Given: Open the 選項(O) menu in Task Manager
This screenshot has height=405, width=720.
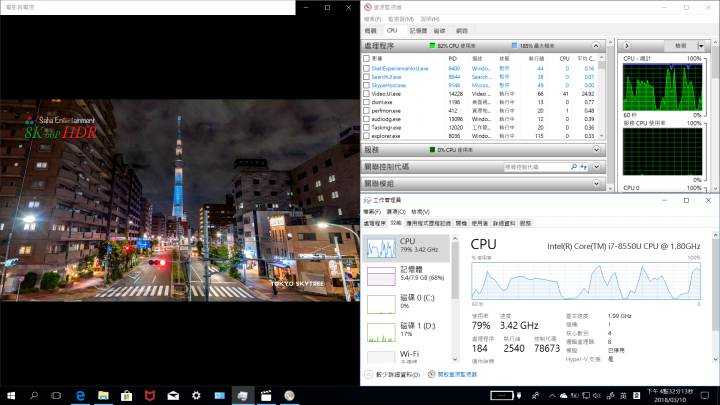Looking at the screenshot, I should (396, 212).
